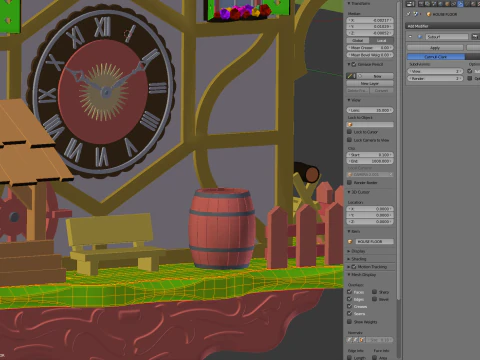This screenshot has height=360, width=480.
Task: Click the New Layer button
Action: [x=370, y=83]
